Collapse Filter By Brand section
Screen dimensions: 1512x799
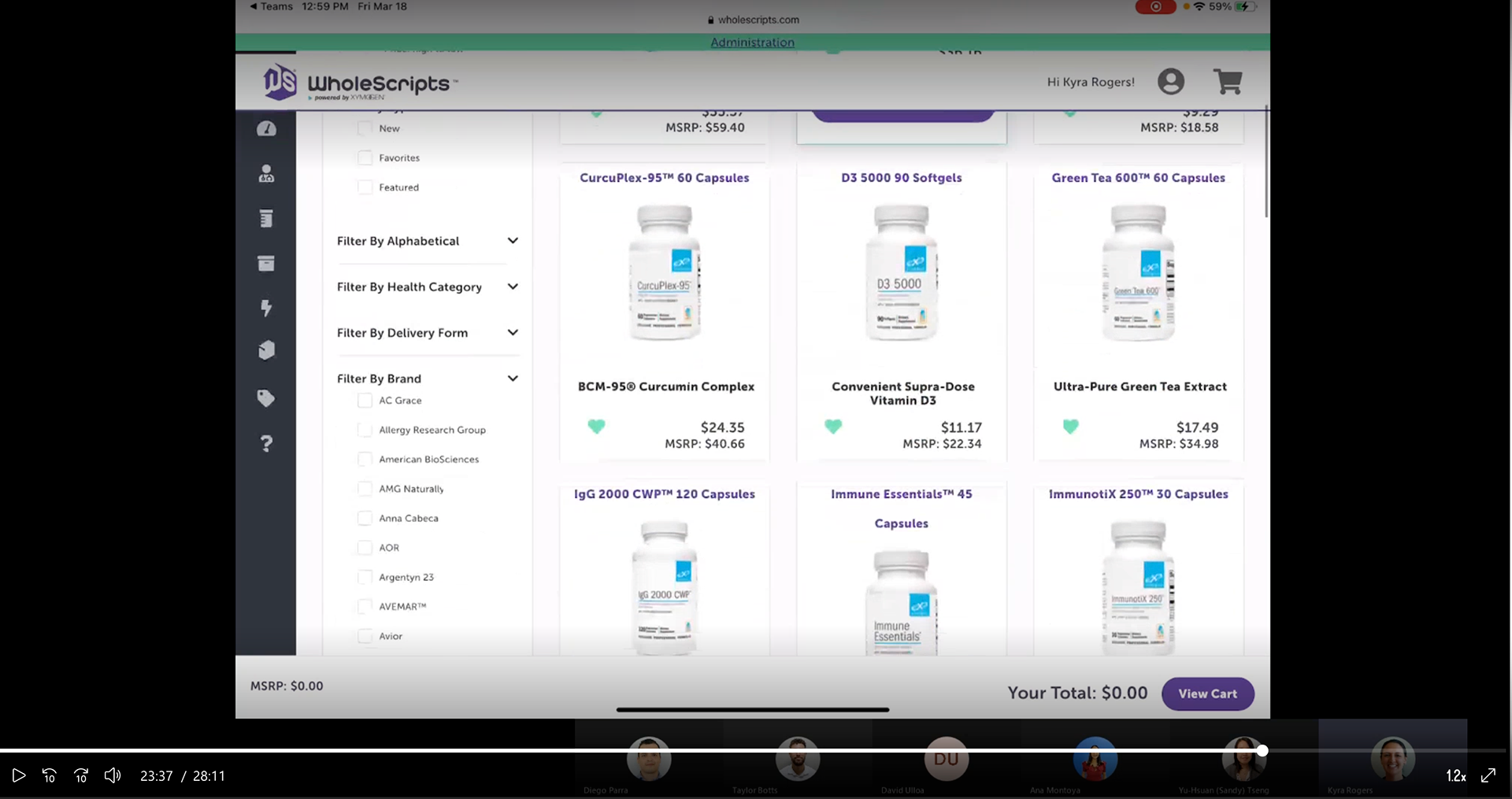click(427, 379)
